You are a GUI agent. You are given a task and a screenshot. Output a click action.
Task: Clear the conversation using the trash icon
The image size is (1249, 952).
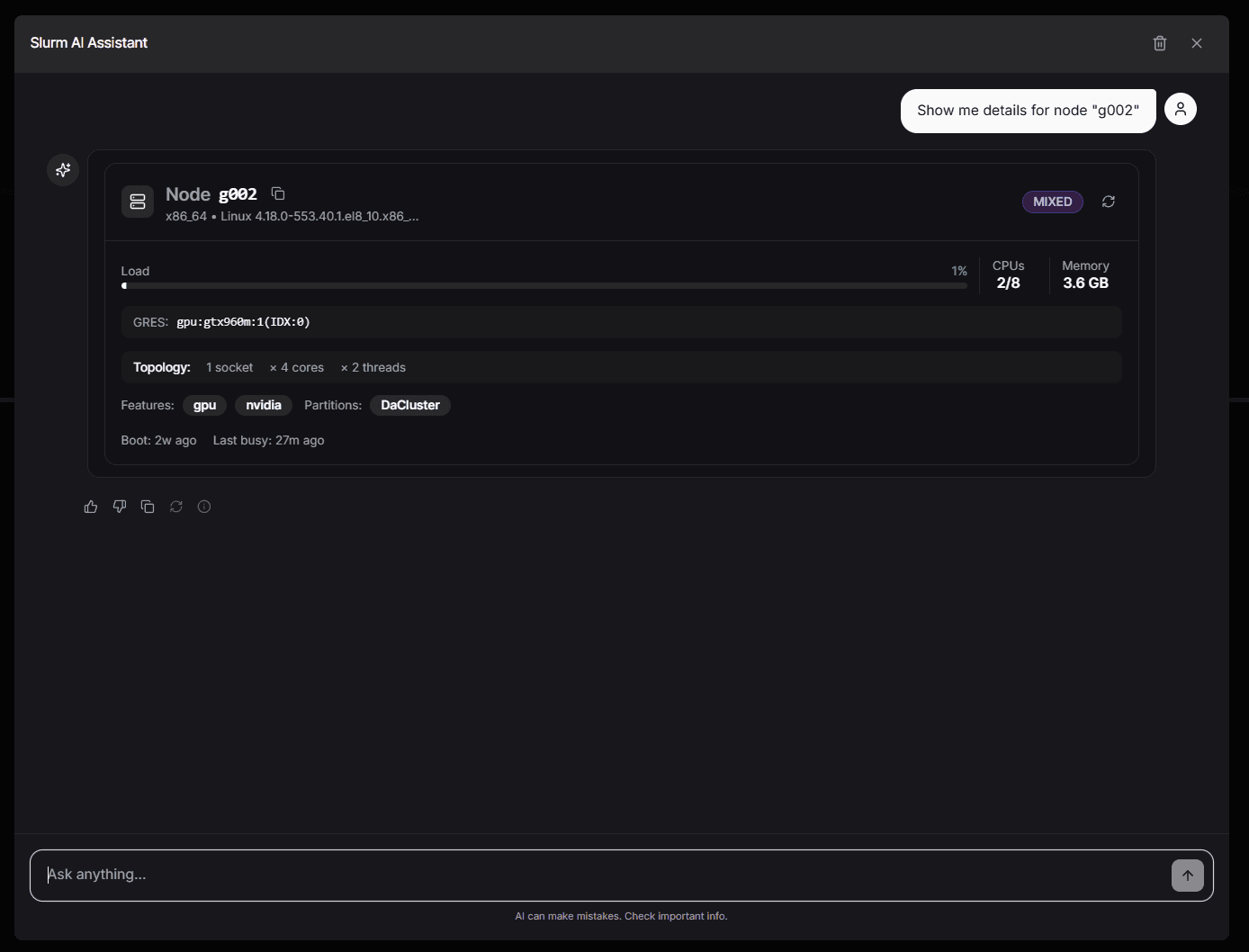[x=1160, y=42]
